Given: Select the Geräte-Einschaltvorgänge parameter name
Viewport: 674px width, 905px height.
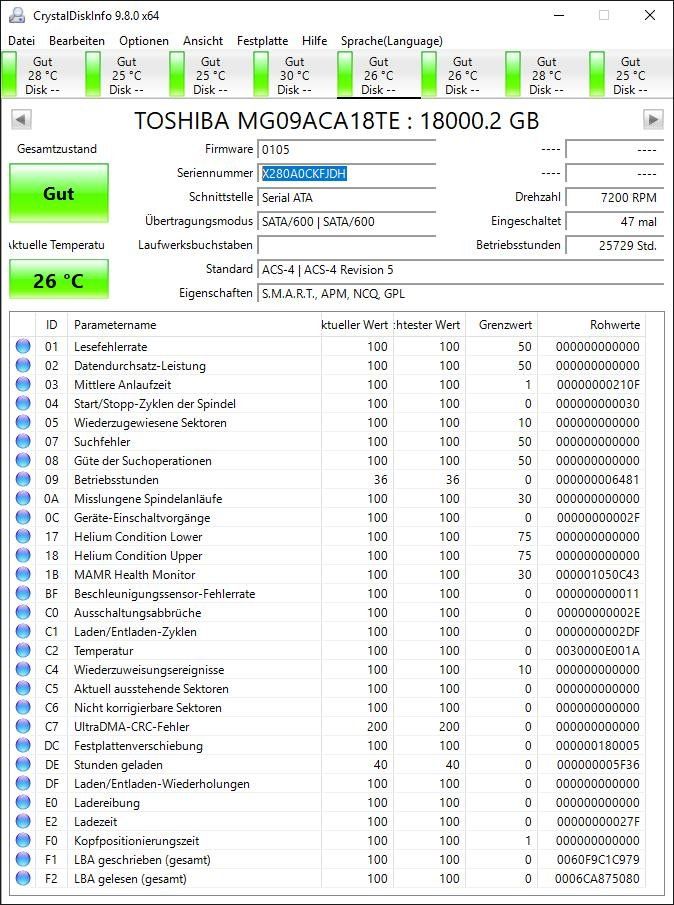Looking at the screenshot, I should coord(142,518).
